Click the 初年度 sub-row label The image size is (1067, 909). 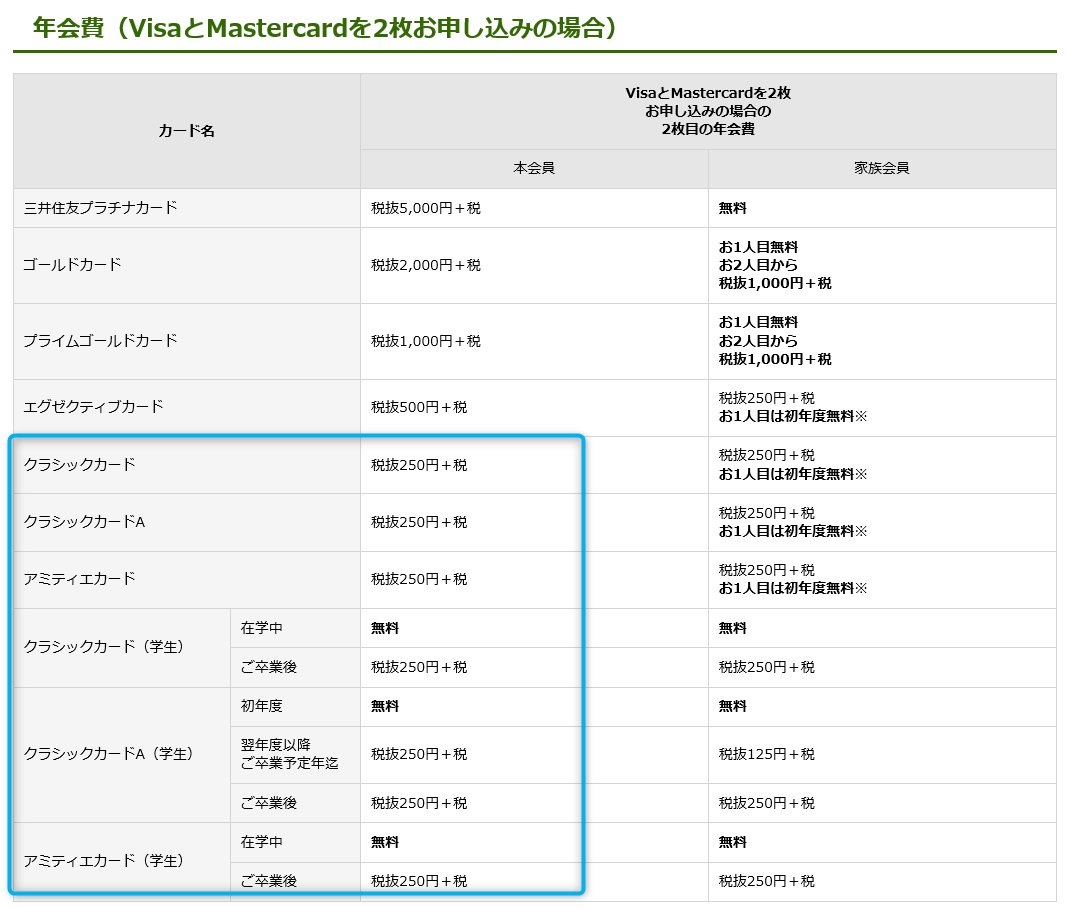(261, 706)
